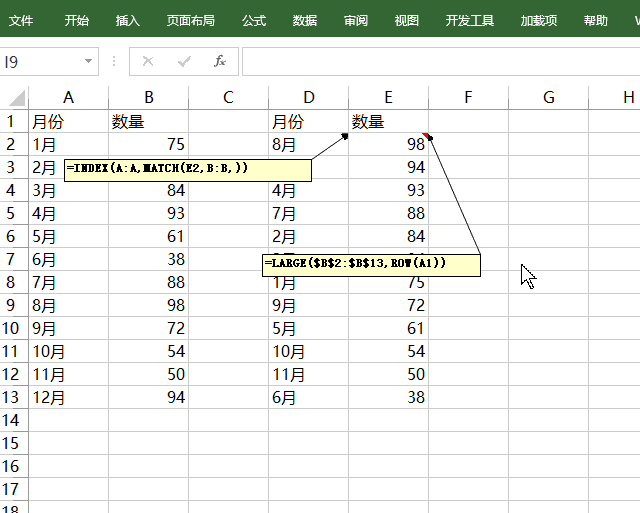
Task: Select cell A11 with 10月
Action: pyautogui.click(x=69, y=351)
